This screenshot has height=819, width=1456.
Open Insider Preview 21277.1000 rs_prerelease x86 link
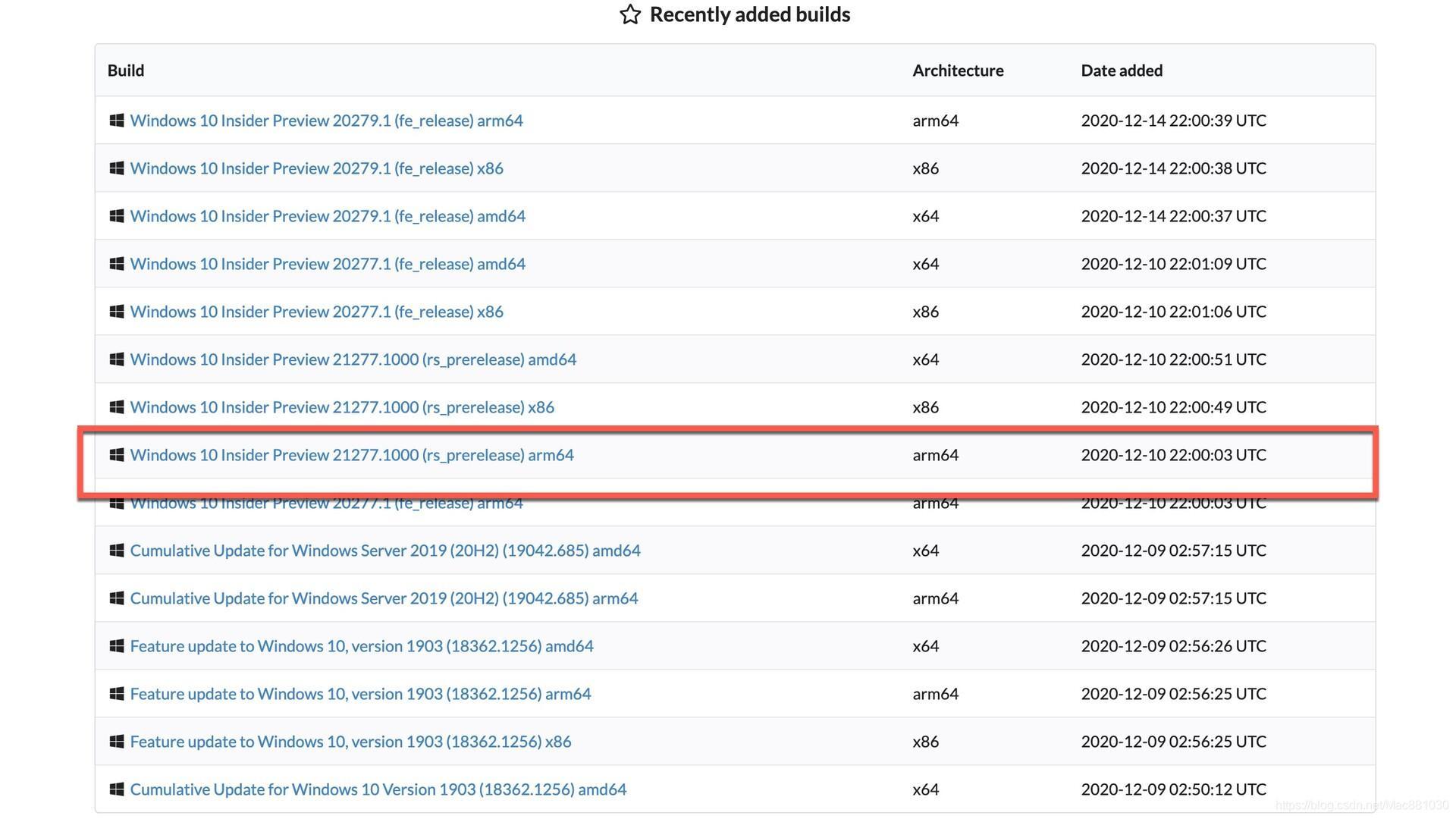[342, 407]
